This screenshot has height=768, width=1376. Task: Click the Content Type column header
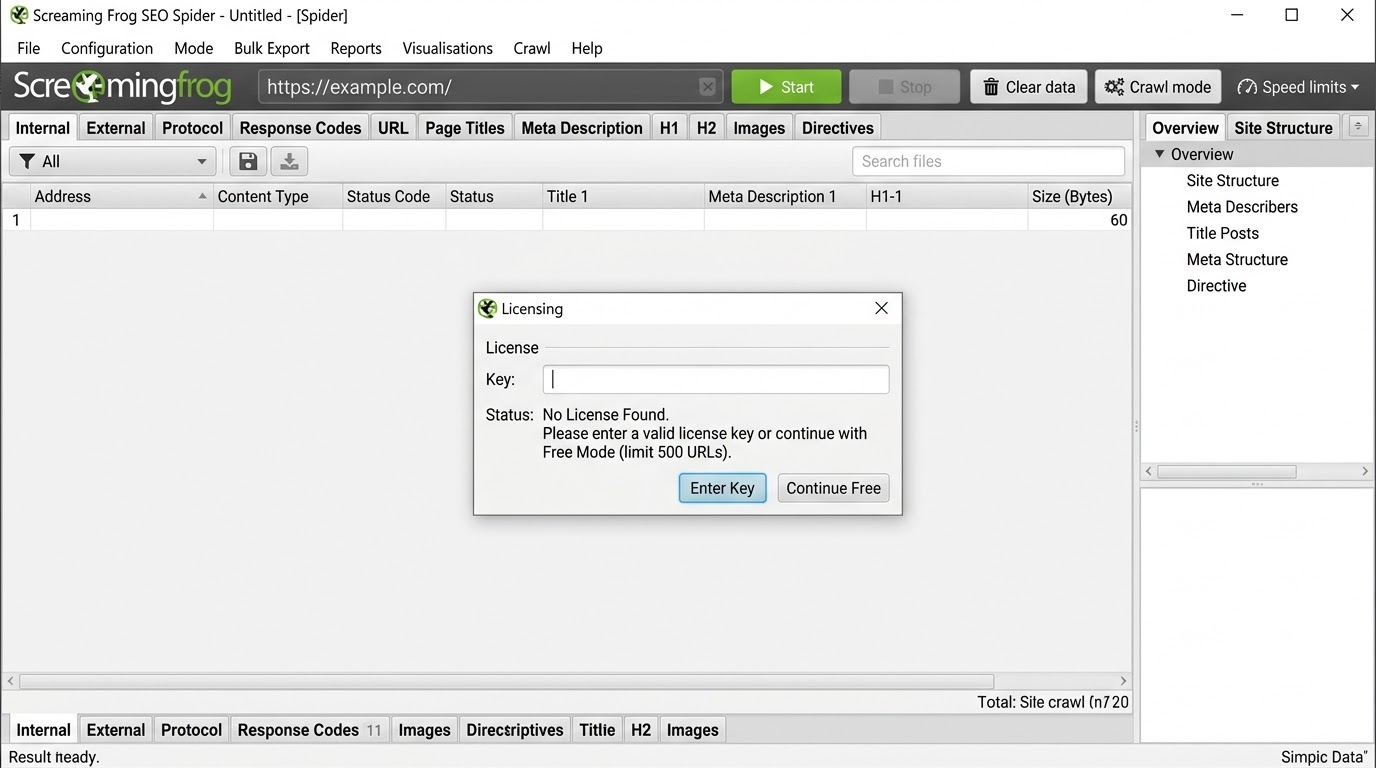pyautogui.click(x=278, y=196)
